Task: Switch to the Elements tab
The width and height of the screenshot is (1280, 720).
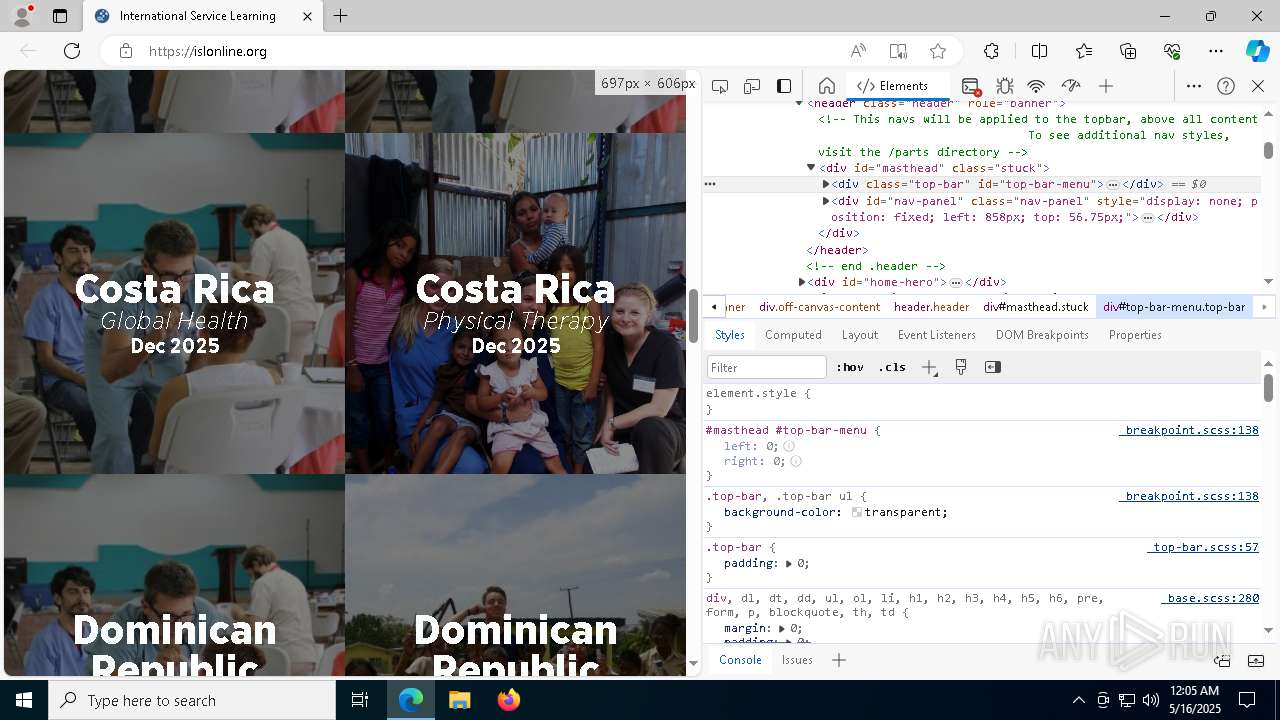Action: tap(893, 86)
